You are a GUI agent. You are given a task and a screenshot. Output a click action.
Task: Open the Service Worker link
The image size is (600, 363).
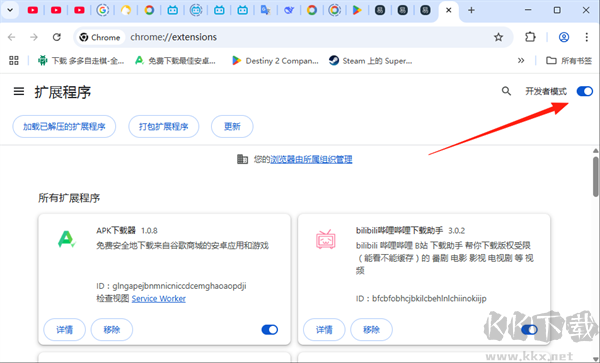[x=158, y=299]
